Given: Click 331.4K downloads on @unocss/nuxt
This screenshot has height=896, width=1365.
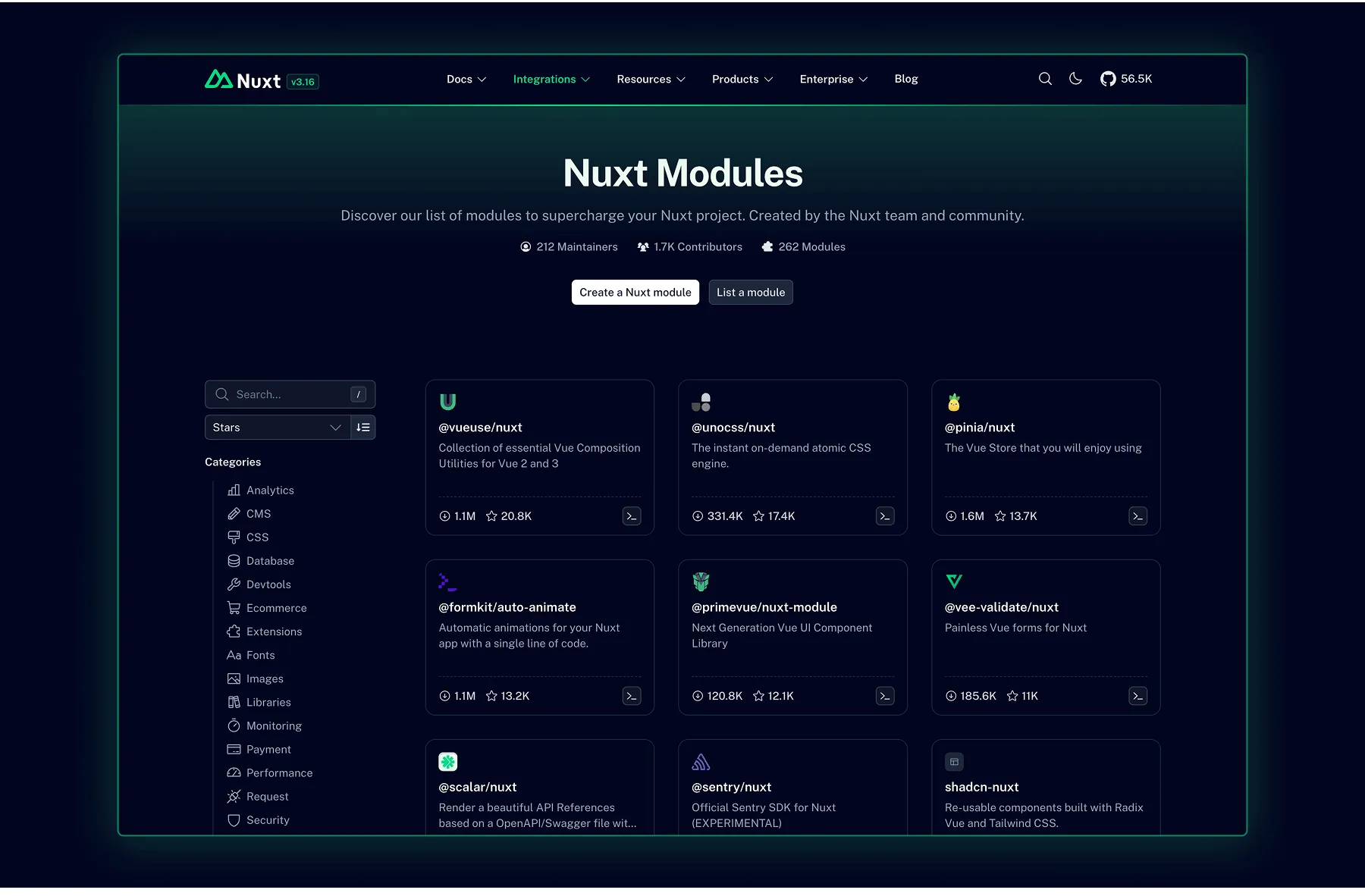Looking at the screenshot, I should click(x=717, y=516).
